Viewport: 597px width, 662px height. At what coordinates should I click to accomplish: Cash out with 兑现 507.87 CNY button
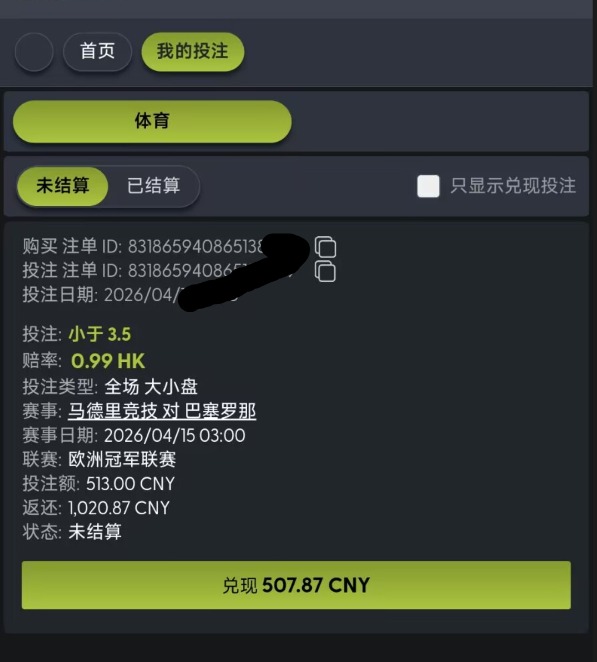[x=296, y=585]
